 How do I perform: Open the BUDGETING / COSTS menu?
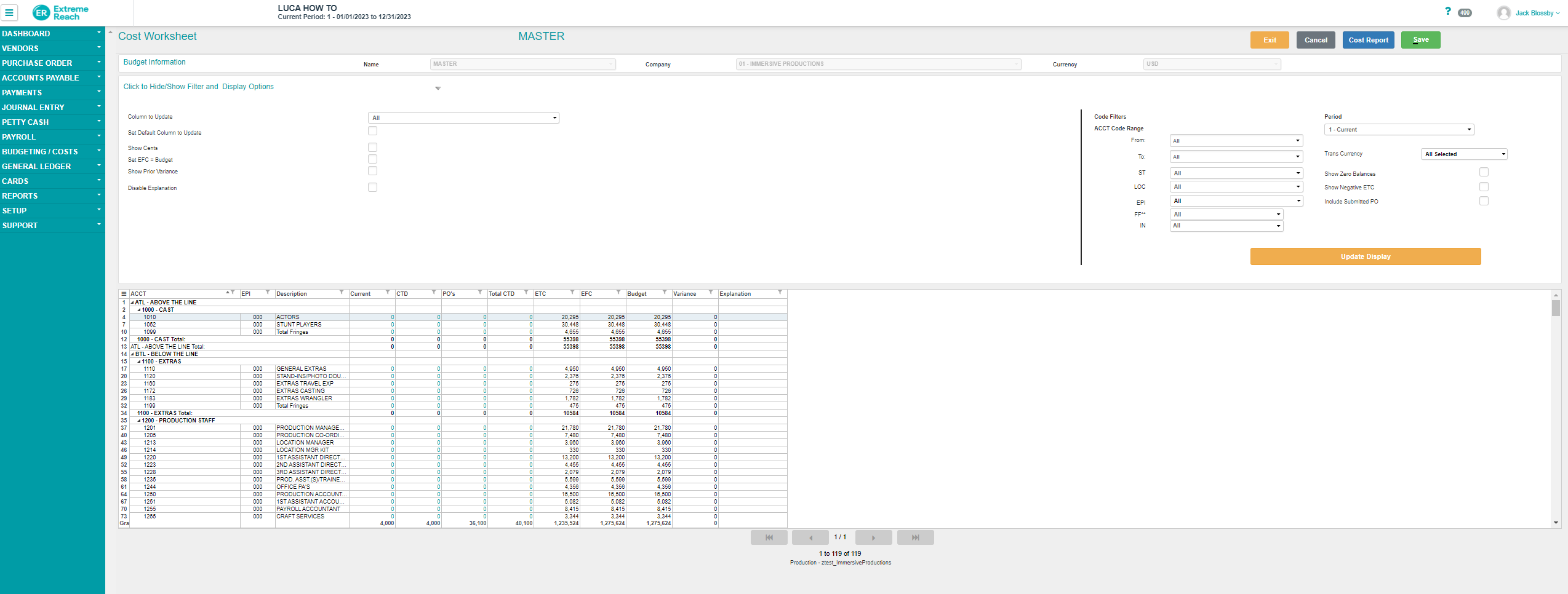click(52, 151)
